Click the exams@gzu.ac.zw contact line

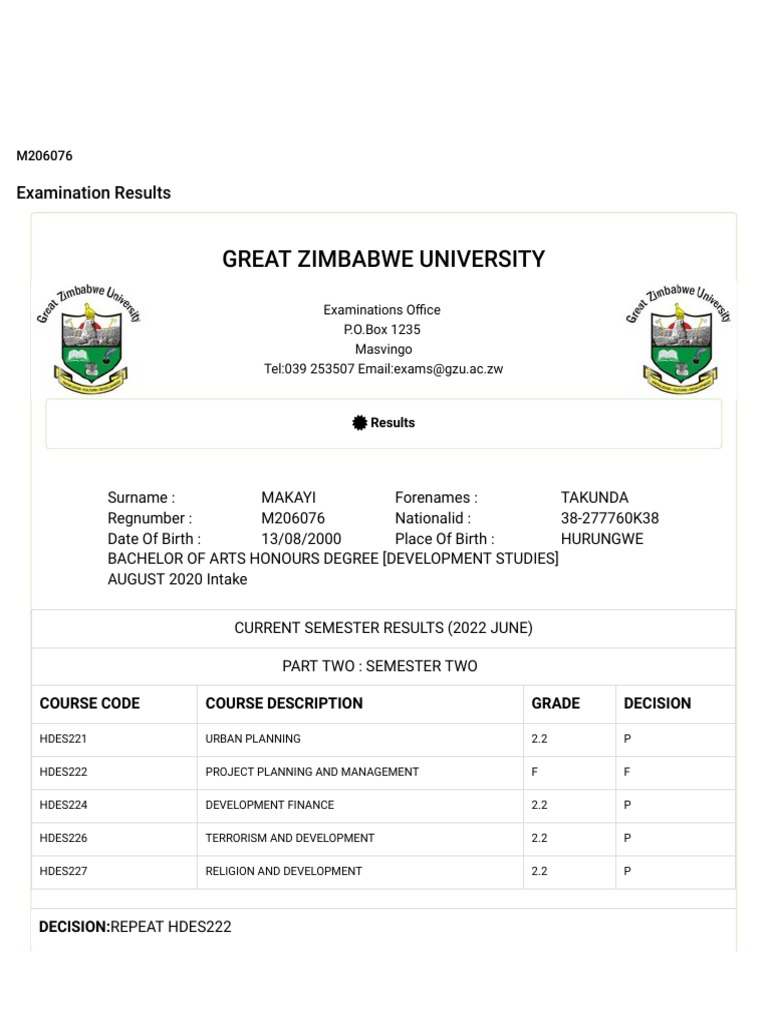pyautogui.click(x=383, y=368)
